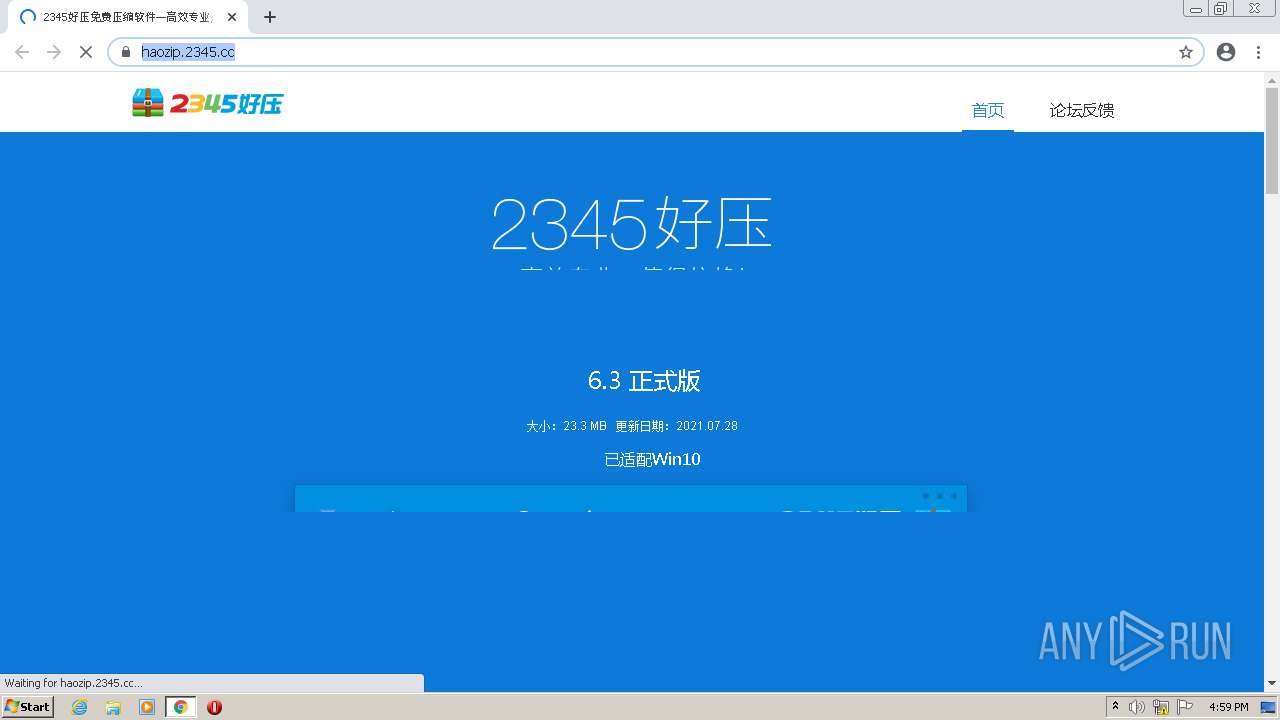
Task: Click the 大小：23.3 MB text
Action: click(567, 426)
